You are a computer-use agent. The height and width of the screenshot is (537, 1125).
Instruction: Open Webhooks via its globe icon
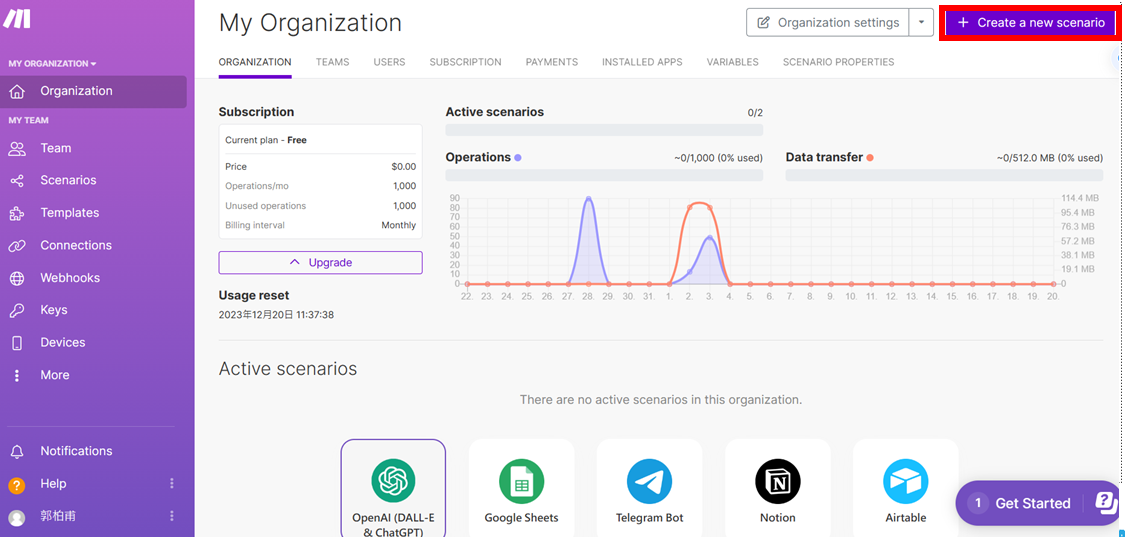click(17, 278)
